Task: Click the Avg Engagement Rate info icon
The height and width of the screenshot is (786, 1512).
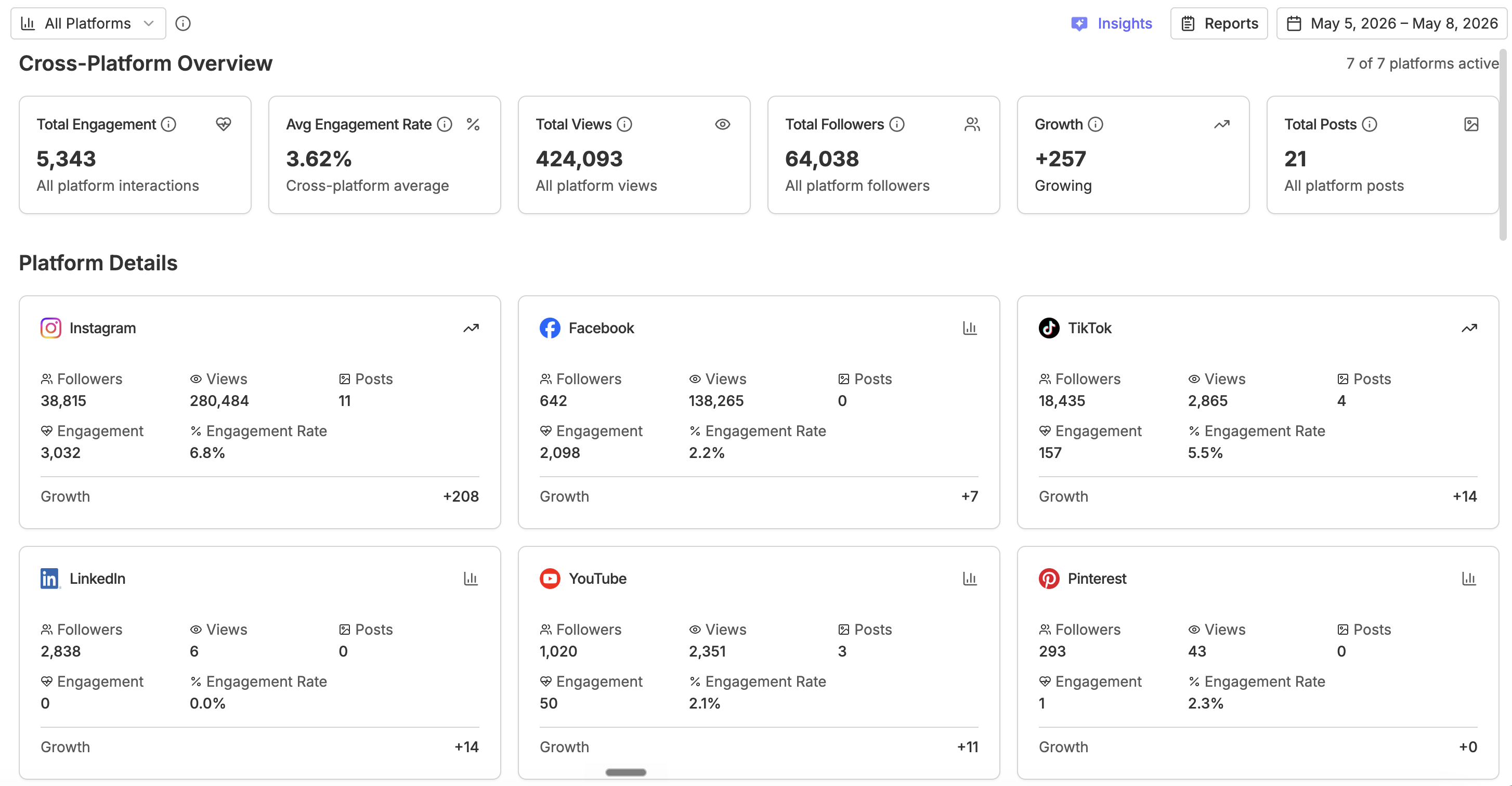Action: [445, 124]
